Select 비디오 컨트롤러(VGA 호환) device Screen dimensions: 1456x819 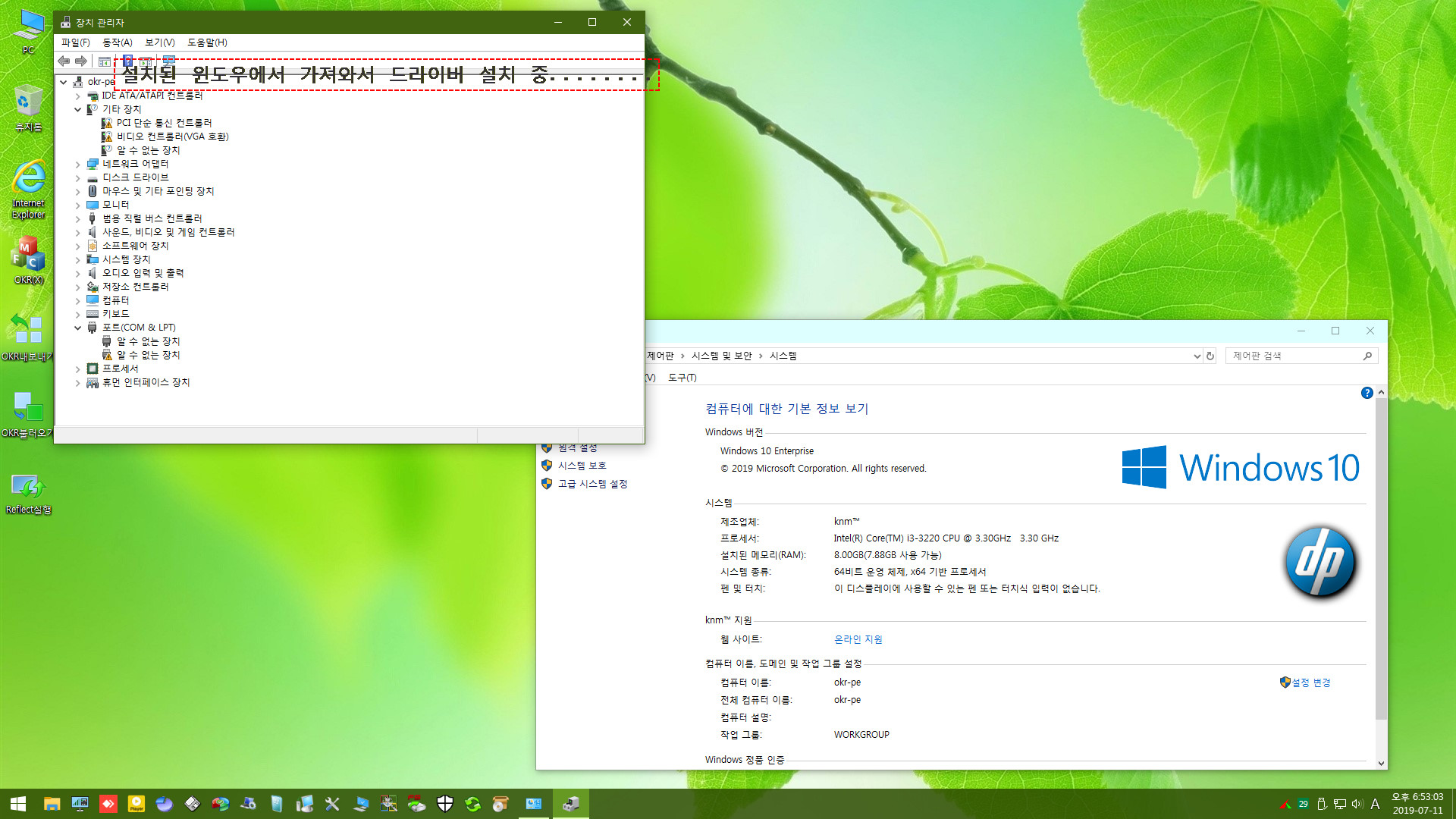tap(172, 136)
